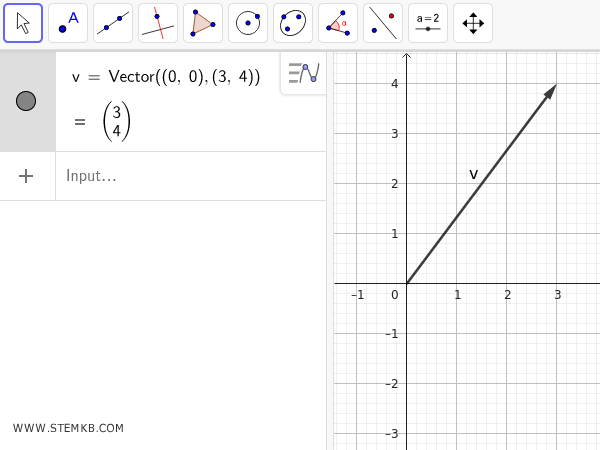Toggle visibility circle of vector v
Viewport: 600px width, 450px height.
tap(26, 101)
